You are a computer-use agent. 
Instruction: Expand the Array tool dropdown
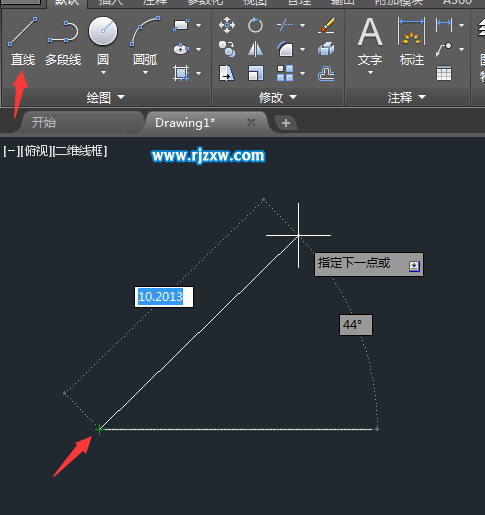click(302, 73)
